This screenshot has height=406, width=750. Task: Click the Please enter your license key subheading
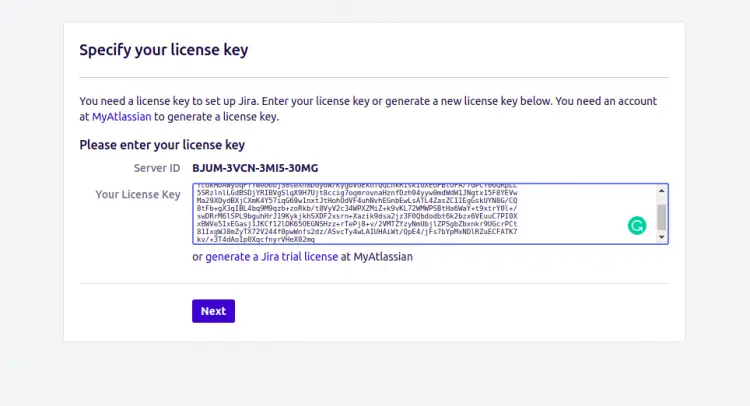tap(162, 145)
